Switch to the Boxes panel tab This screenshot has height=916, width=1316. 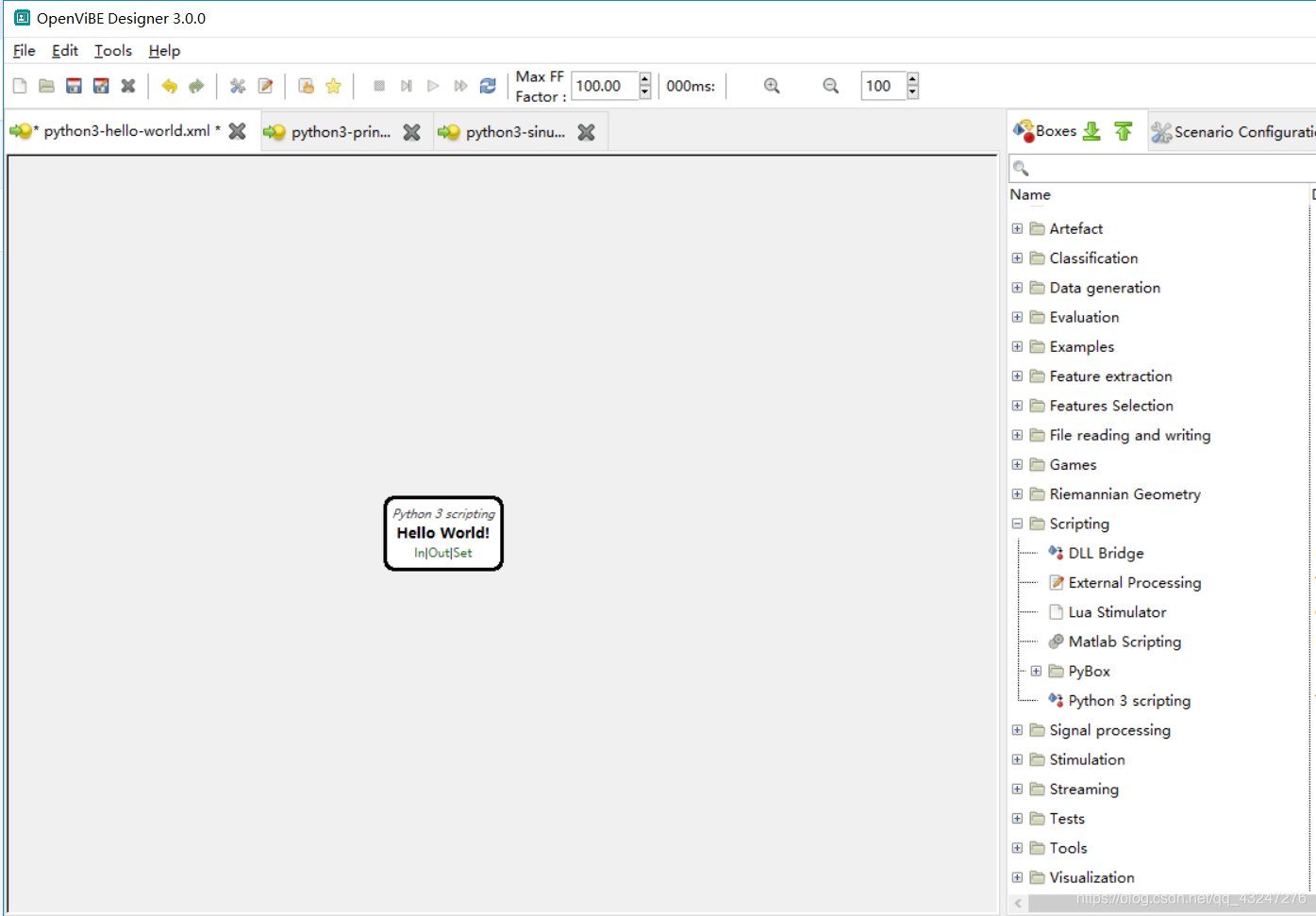pos(1056,131)
